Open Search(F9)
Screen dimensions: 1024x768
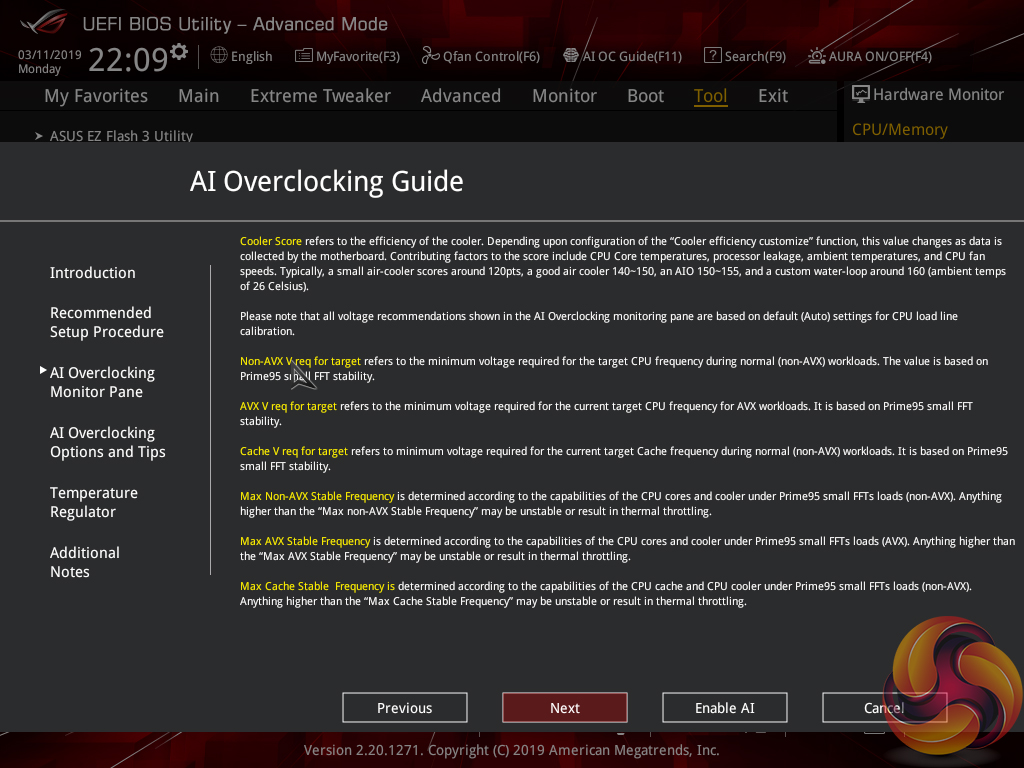[755, 57]
